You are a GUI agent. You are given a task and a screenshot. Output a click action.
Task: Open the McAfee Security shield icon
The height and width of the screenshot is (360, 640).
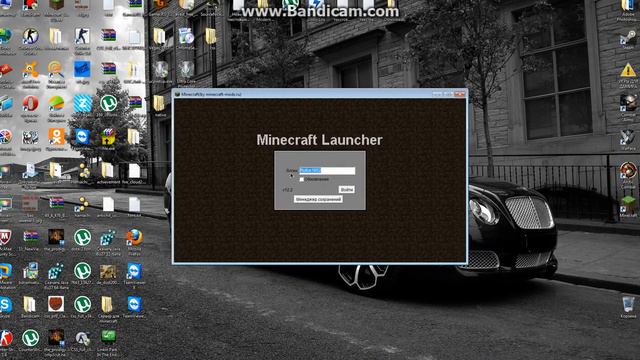coord(5,237)
